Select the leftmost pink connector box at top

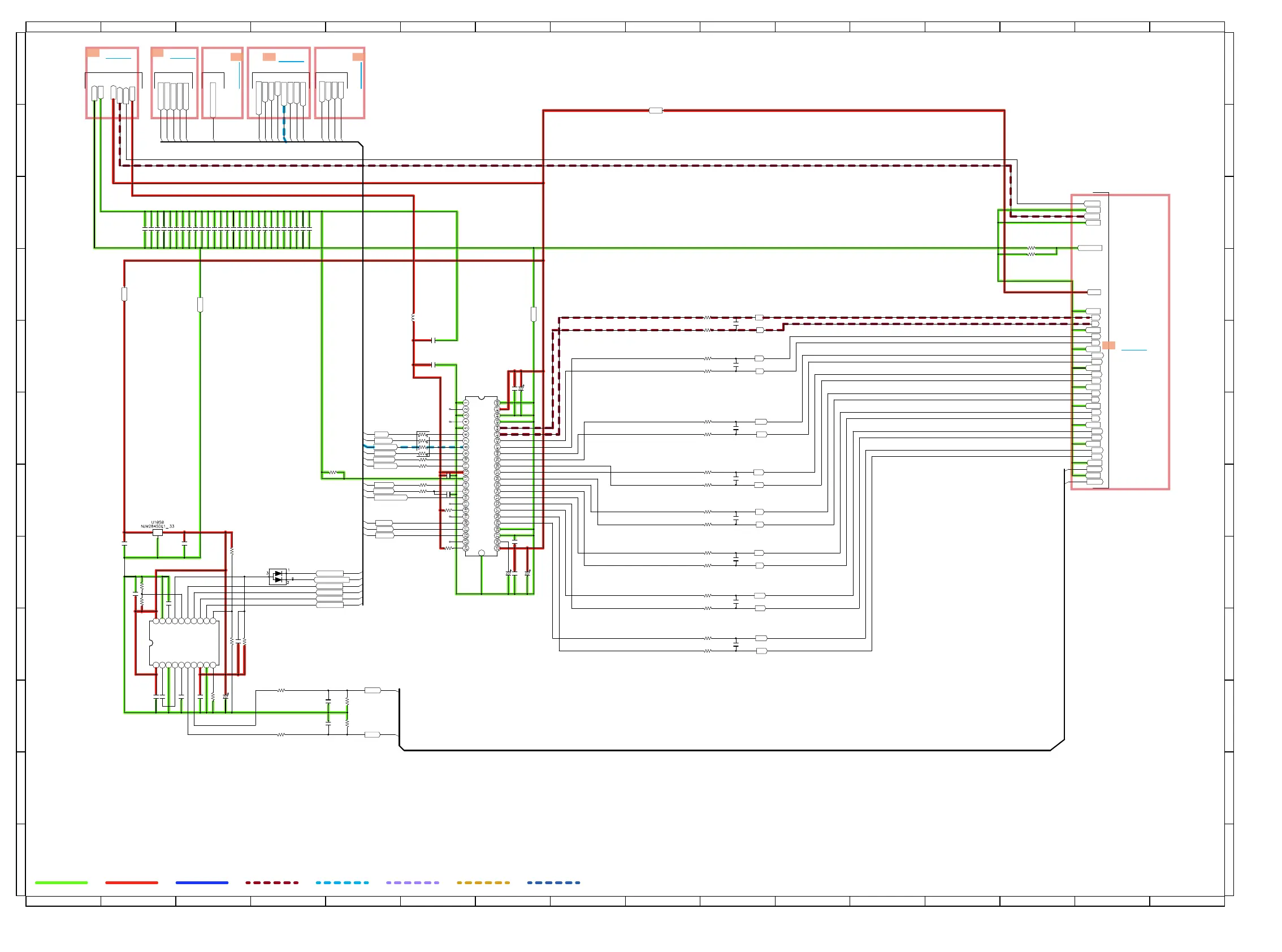[112, 83]
